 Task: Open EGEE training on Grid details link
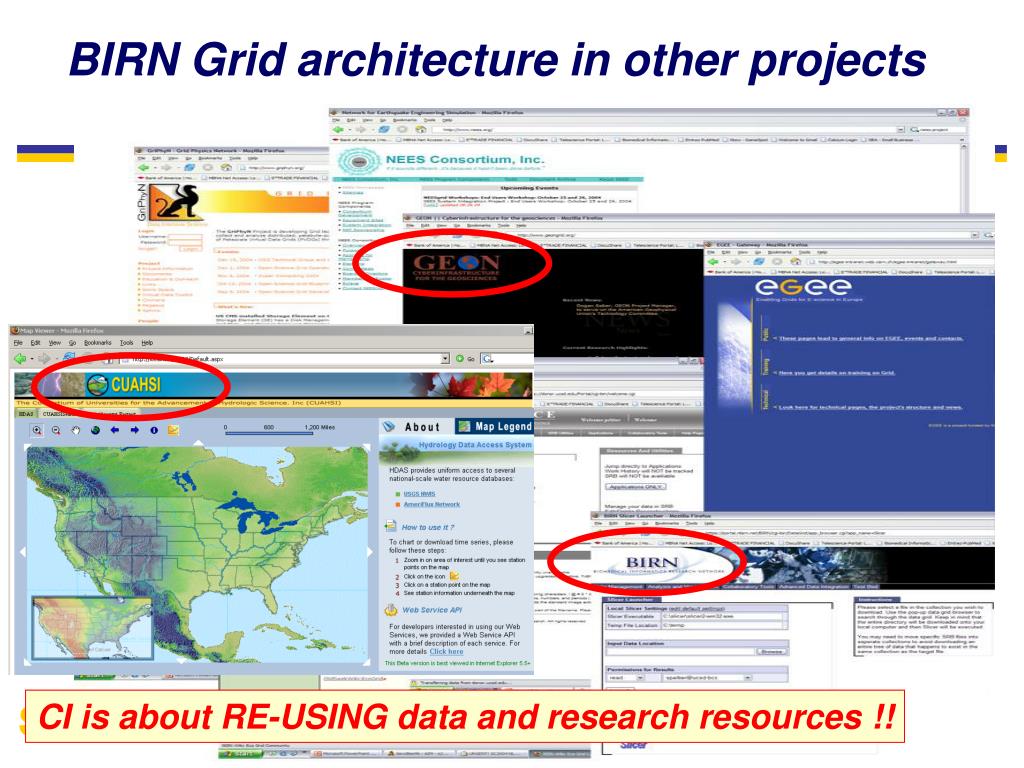837,373
